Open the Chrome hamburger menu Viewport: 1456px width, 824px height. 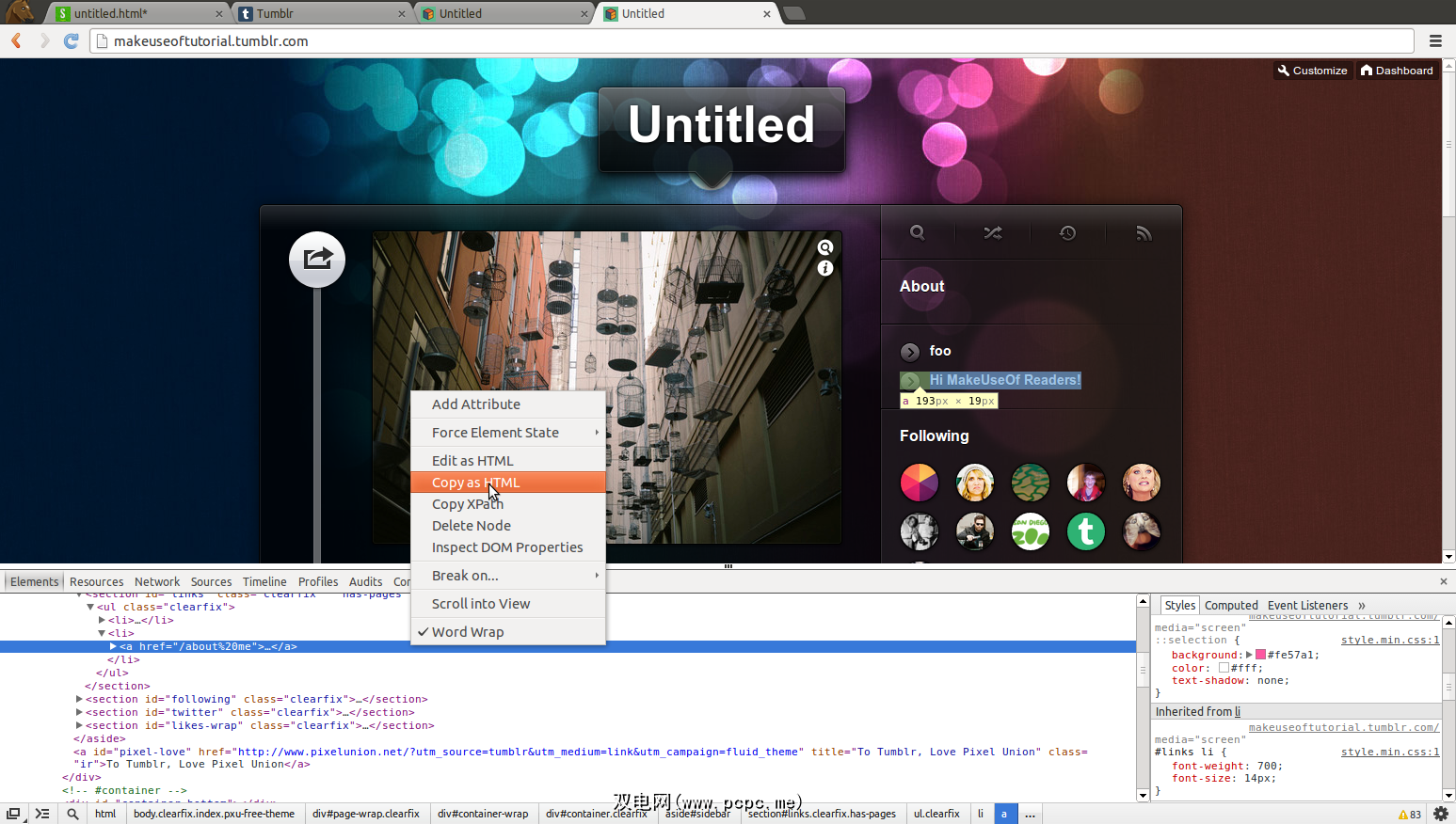pos(1435,40)
